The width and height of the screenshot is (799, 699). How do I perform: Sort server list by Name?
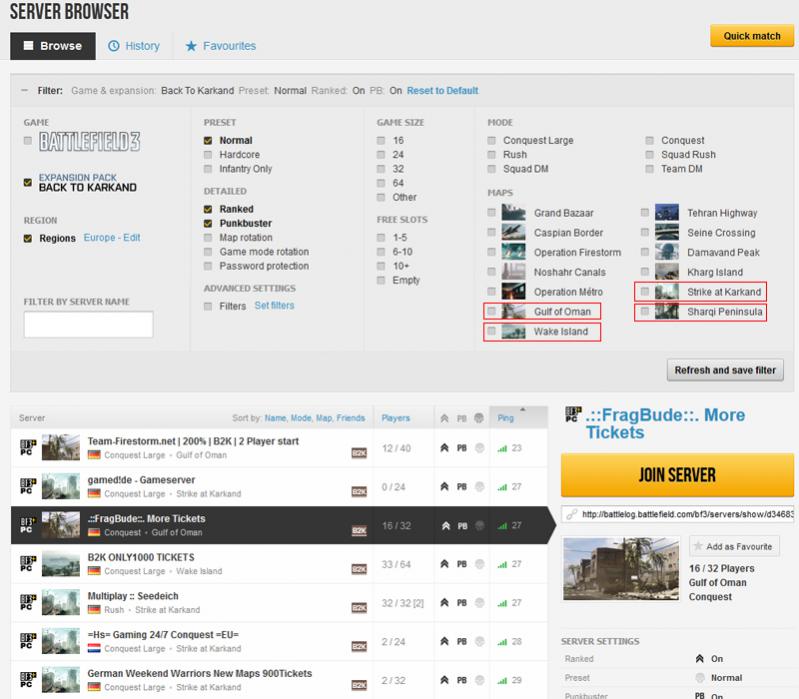coord(275,418)
